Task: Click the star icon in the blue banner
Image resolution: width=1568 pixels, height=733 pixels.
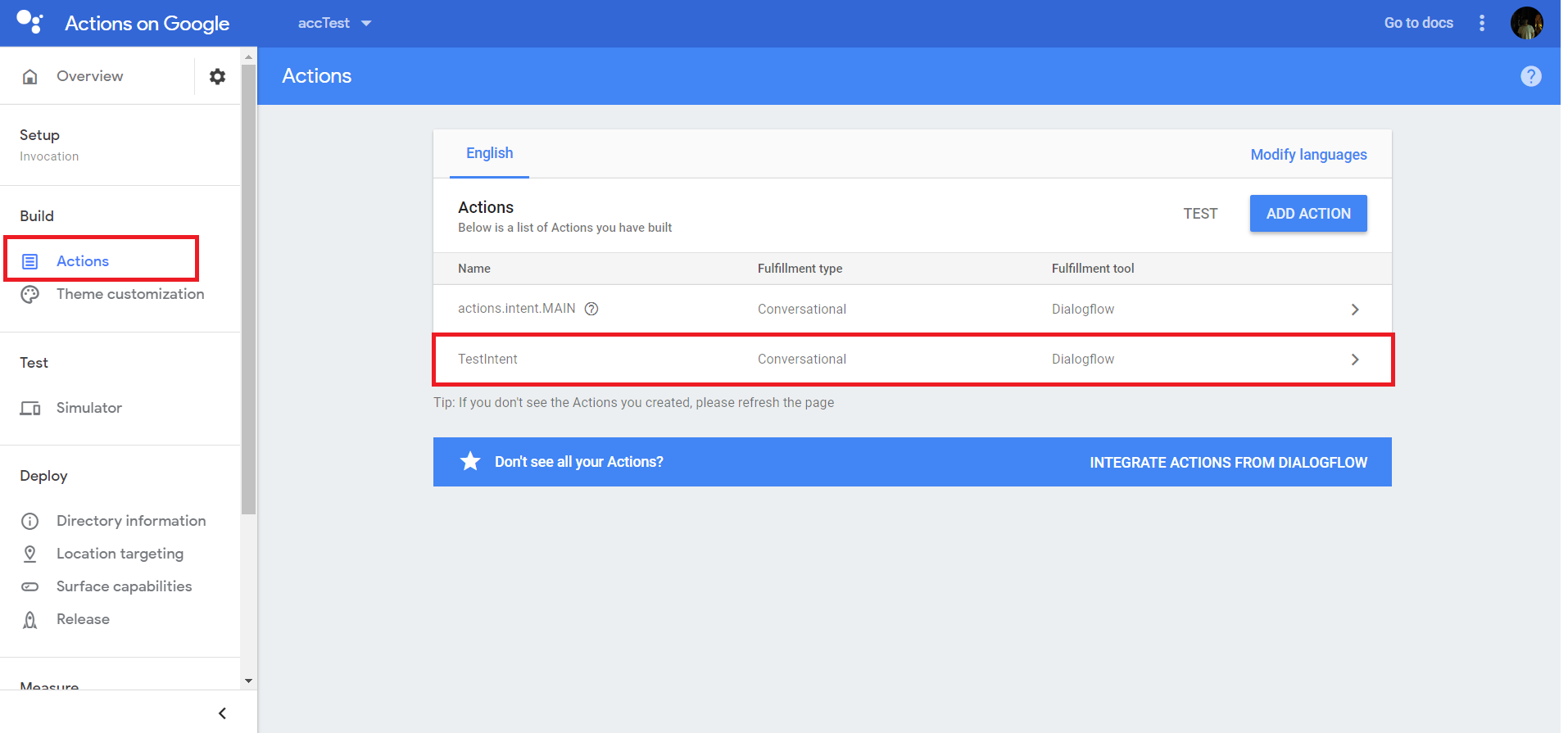Action: [x=470, y=461]
